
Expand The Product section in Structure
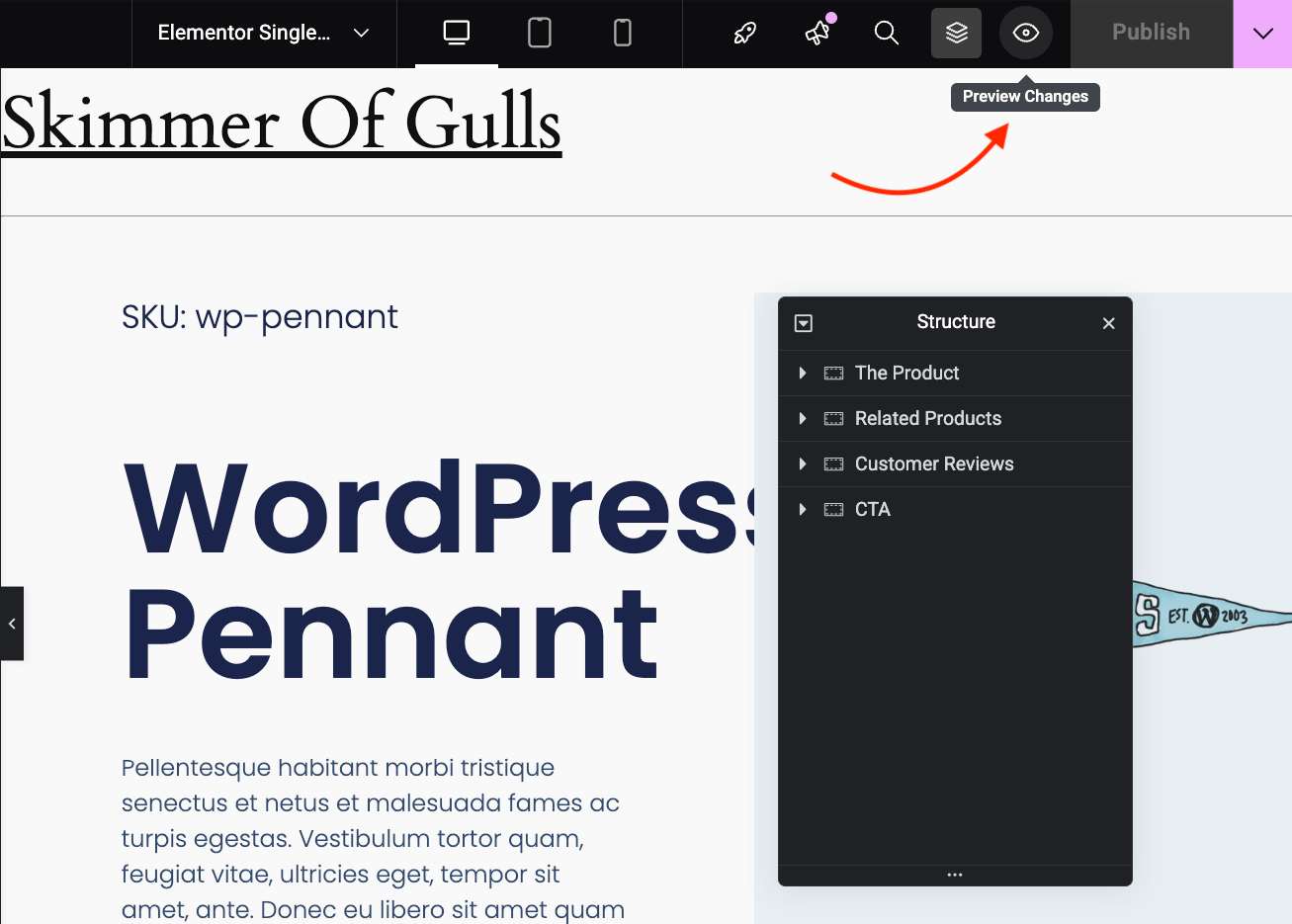(x=802, y=373)
